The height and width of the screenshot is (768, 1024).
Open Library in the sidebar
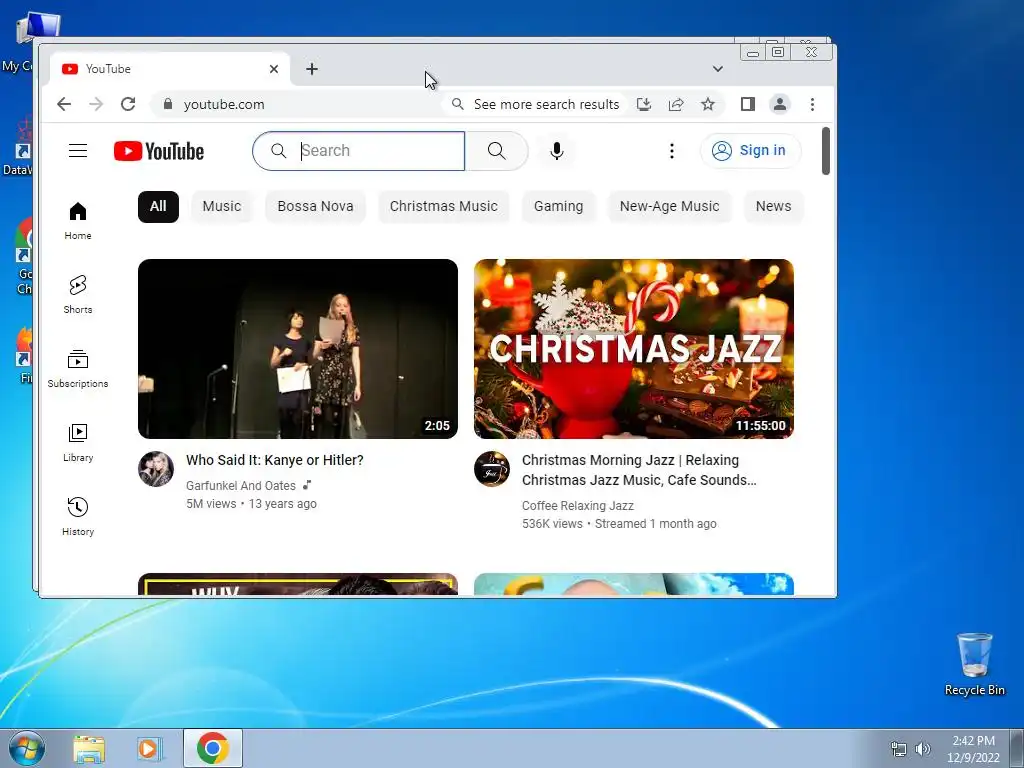78,443
